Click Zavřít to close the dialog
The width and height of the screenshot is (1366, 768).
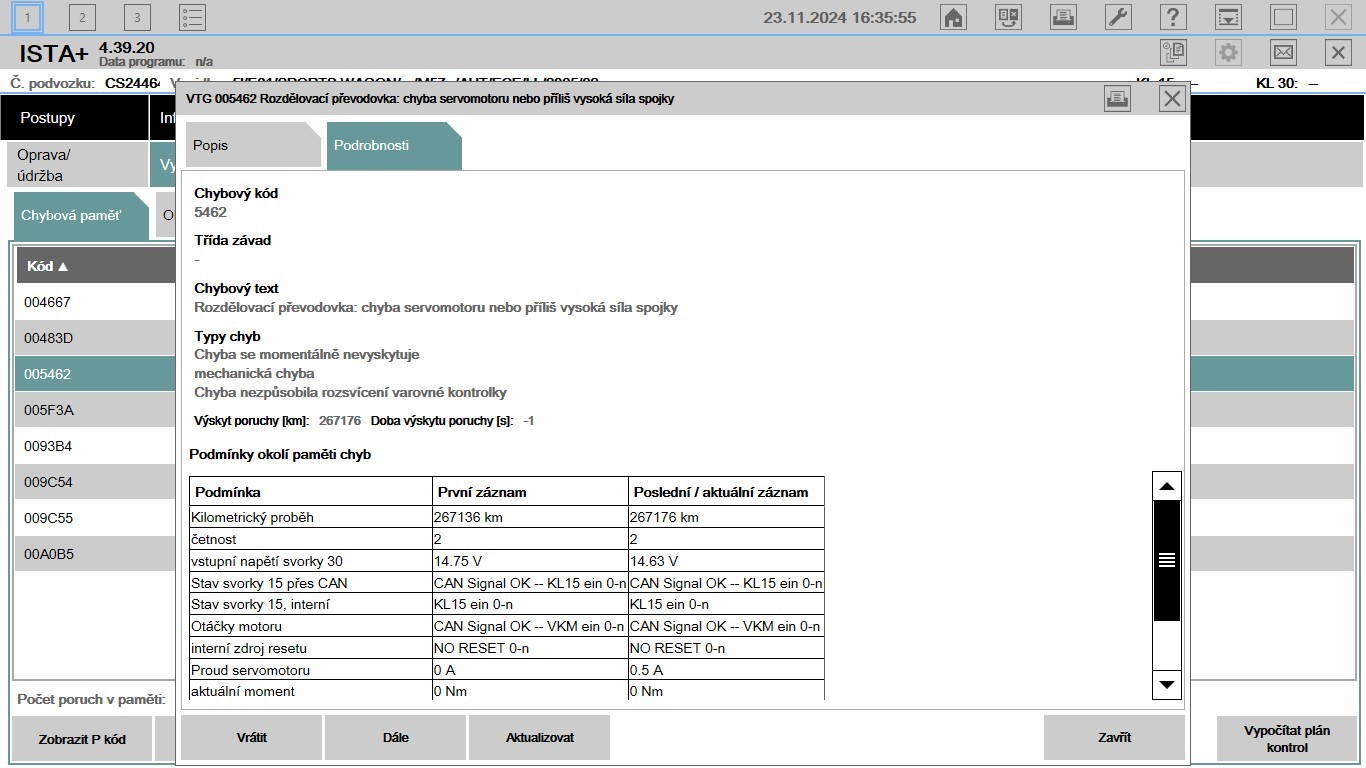pyautogui.click(x=1114, y=738)
